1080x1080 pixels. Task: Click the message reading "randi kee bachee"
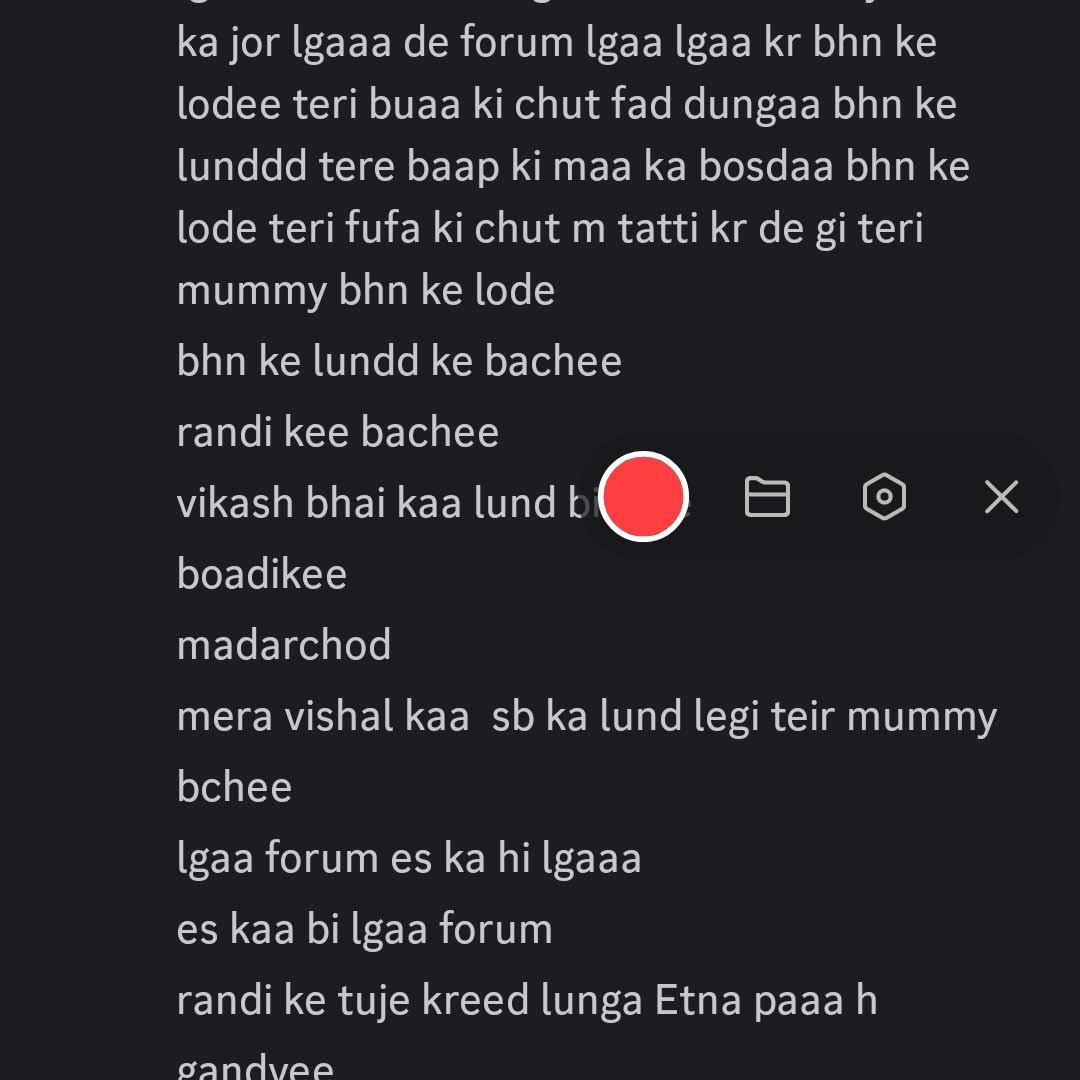pos(337,432)
